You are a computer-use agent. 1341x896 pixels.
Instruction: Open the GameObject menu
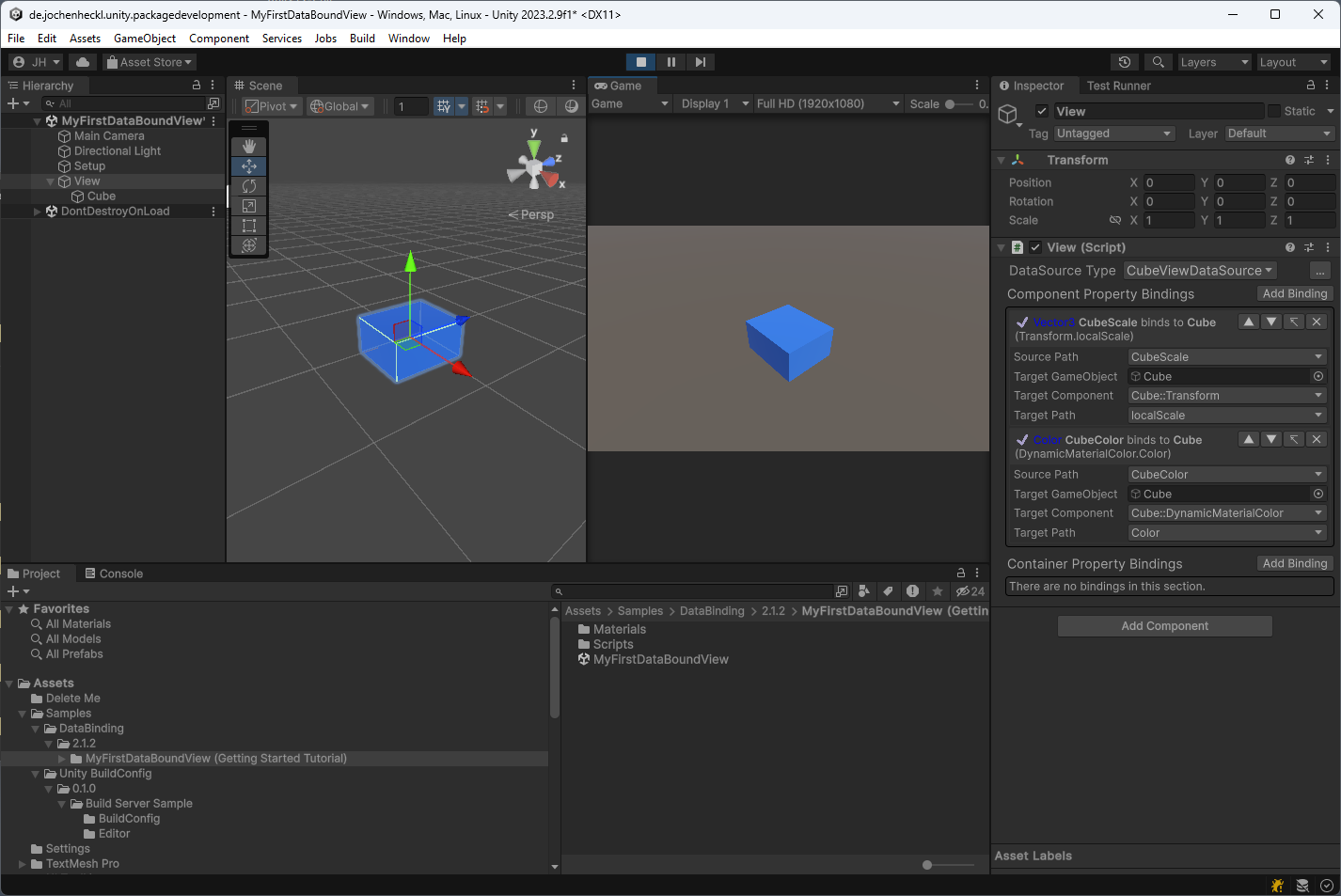click(145, 39)
